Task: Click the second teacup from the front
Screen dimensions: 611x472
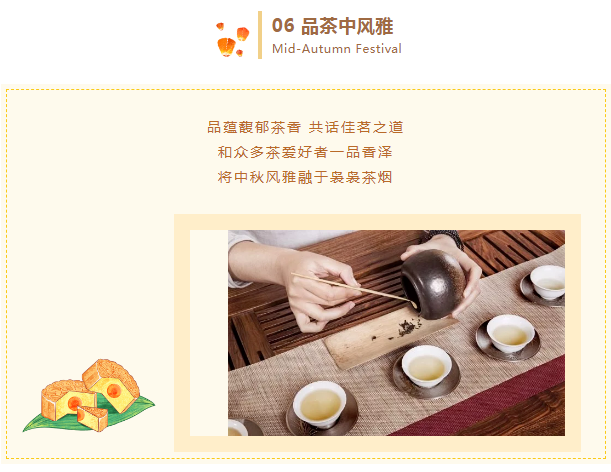Action: point(426,370)
